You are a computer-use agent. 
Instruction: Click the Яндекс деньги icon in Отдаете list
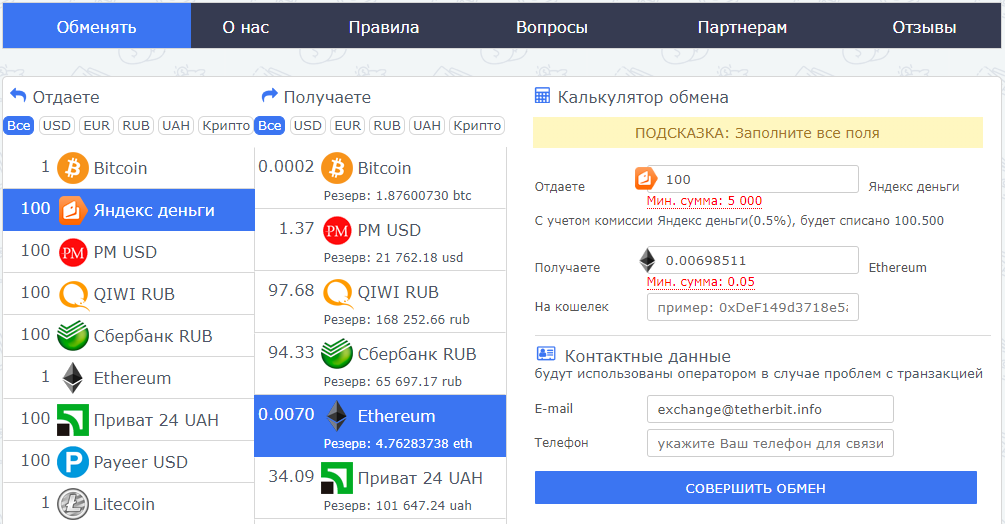pos(73,210)
